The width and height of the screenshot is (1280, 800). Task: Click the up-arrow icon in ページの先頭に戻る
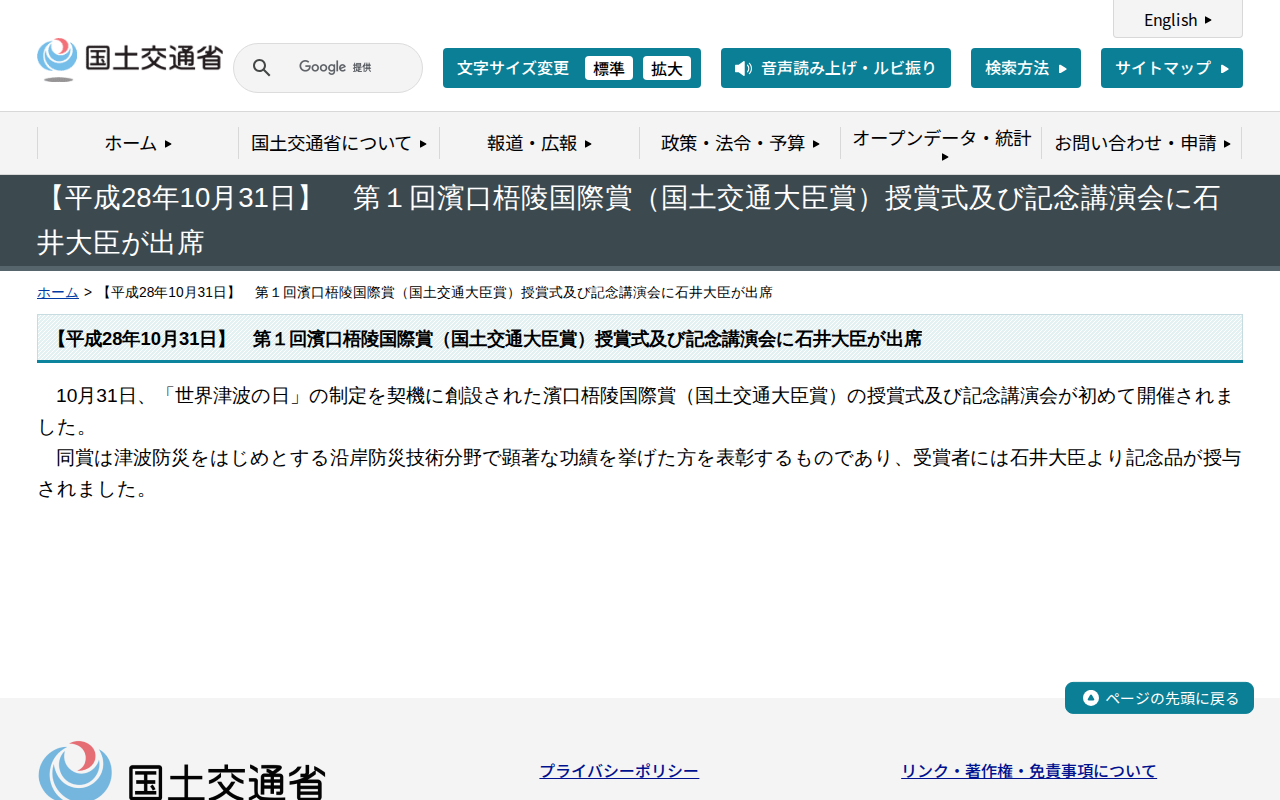[x=1089, y=697]
